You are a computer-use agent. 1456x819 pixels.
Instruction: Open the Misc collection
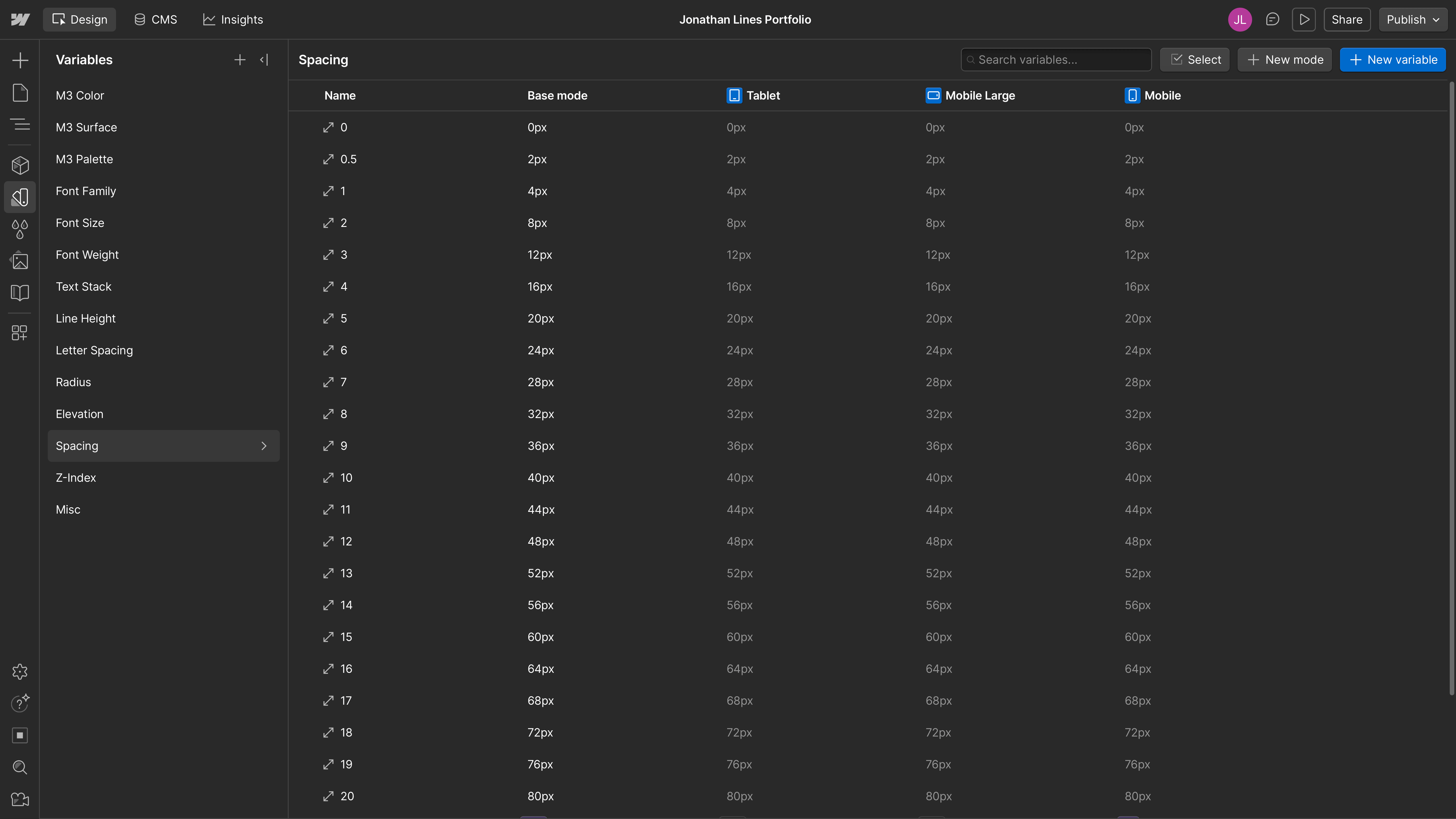point(163,510)
